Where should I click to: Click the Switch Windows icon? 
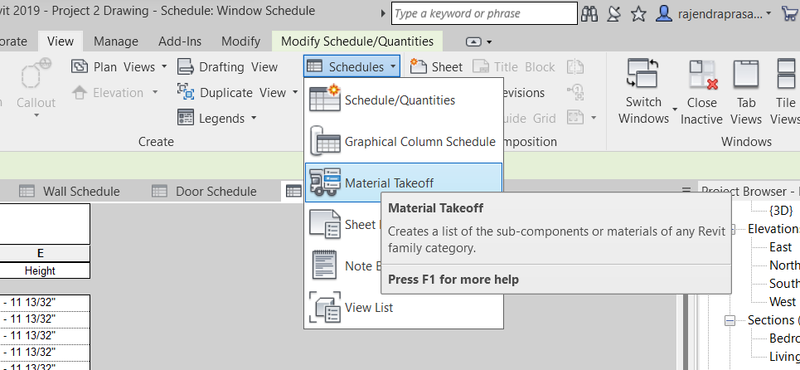point(643,74)
